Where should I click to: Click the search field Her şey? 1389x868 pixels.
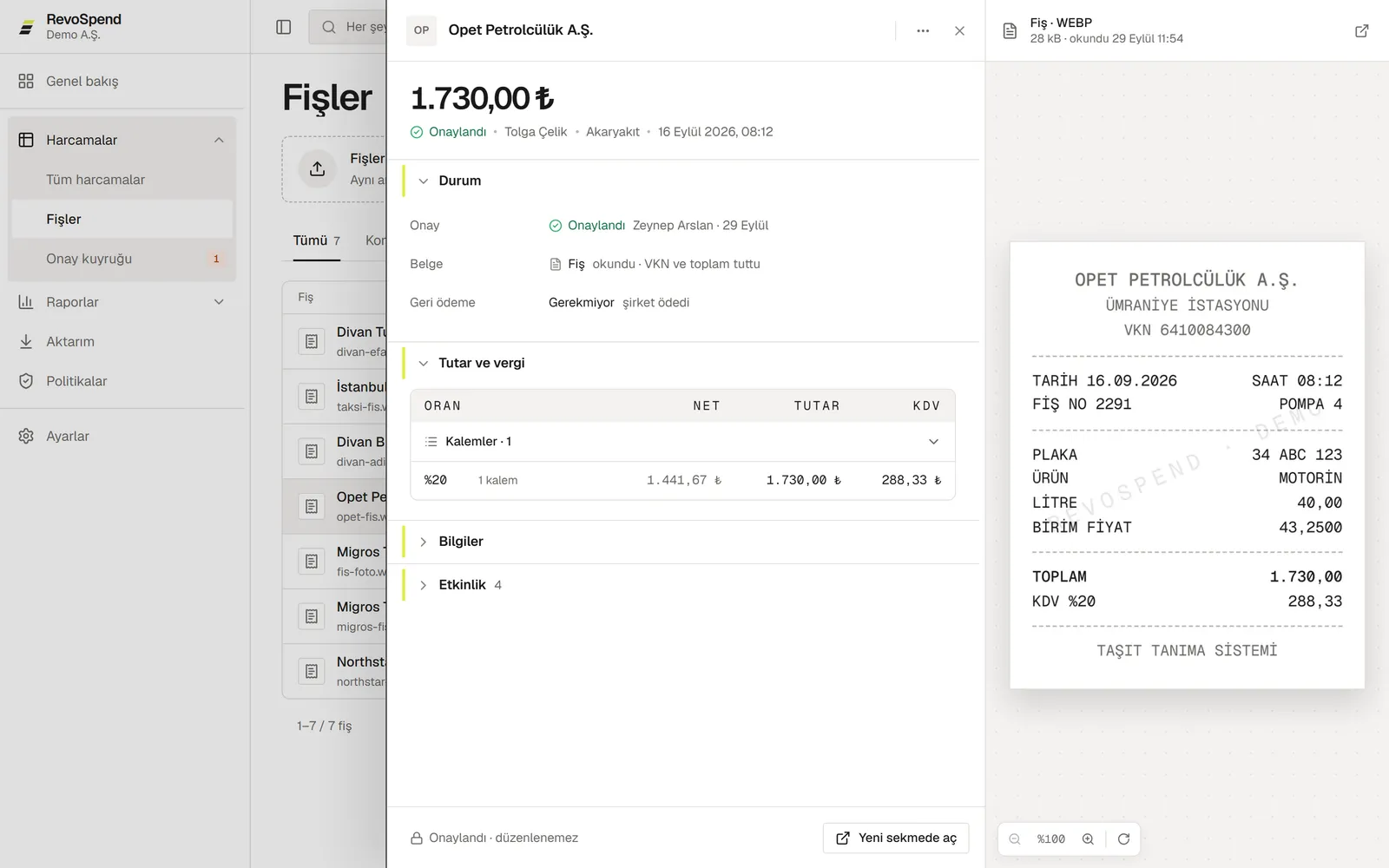[x=347, y=27]
